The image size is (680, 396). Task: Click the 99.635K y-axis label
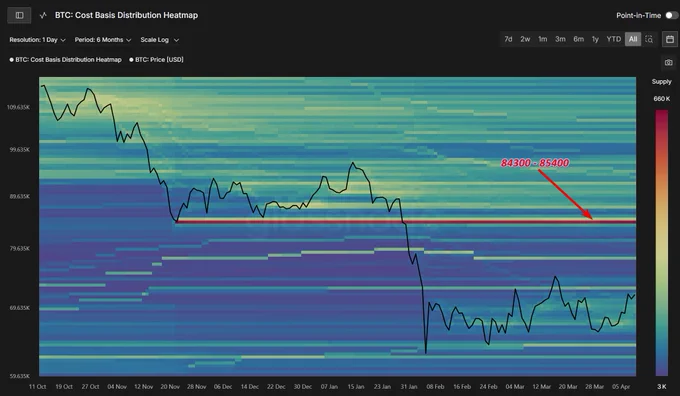[20, 150]
